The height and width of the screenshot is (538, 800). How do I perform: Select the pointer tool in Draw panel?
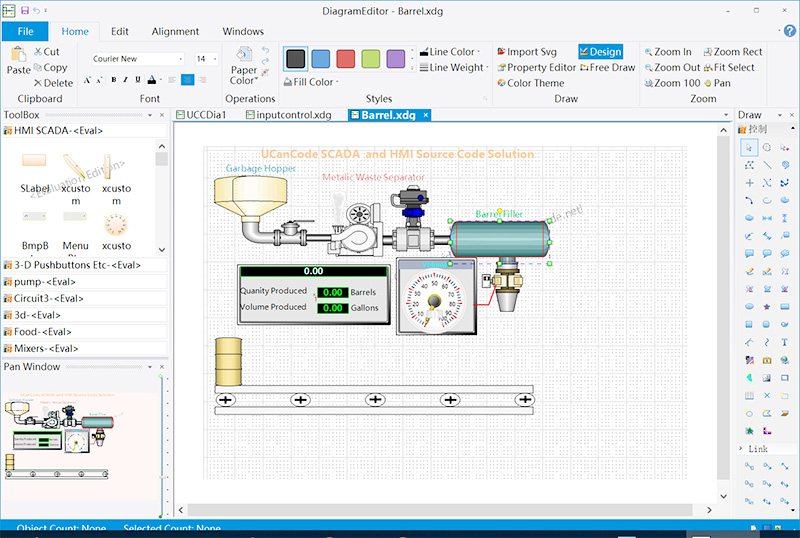coord(749,148)
